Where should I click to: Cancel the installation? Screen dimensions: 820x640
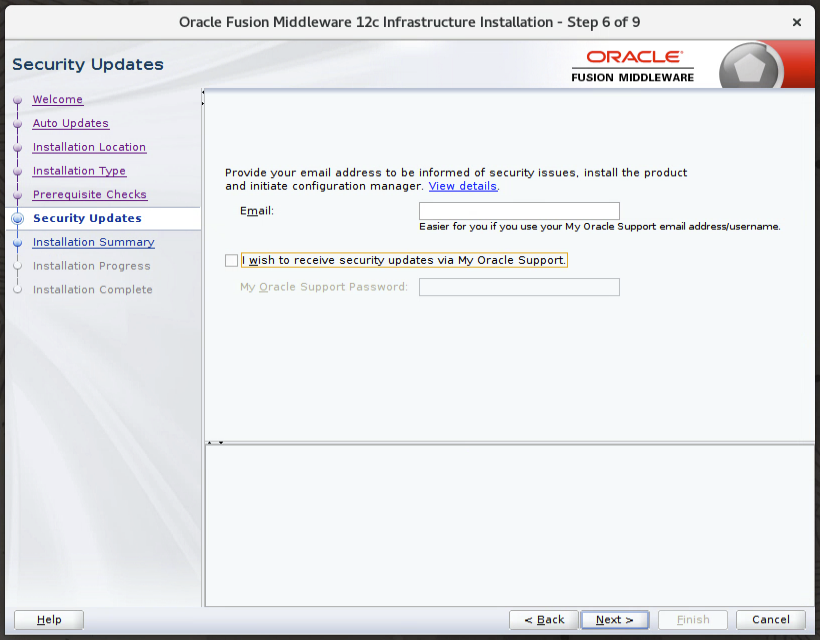tap(771, 620)
